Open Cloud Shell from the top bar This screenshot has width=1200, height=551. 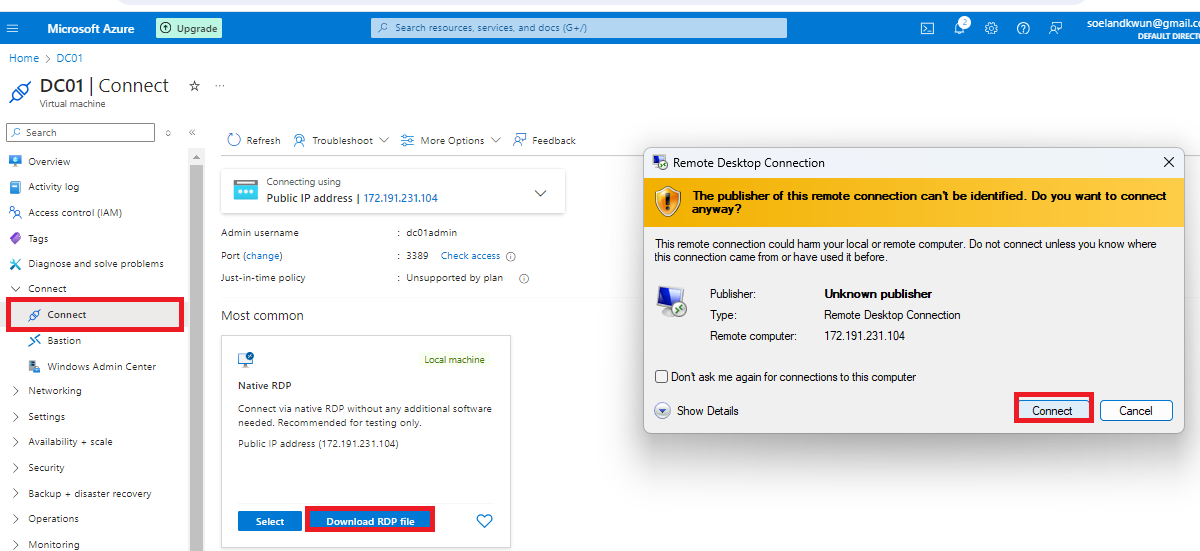[x=927, y=28]
